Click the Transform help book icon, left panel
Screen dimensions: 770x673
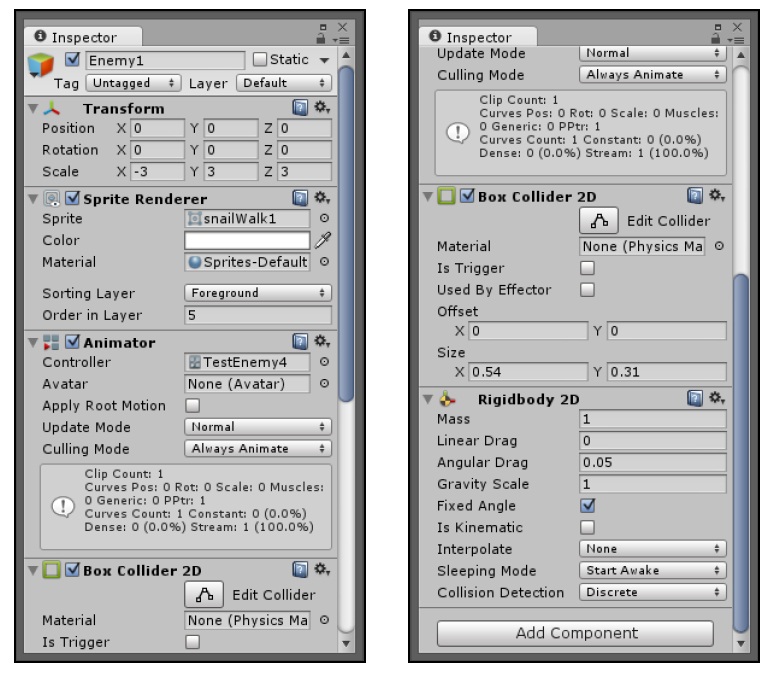coord(300,107)
